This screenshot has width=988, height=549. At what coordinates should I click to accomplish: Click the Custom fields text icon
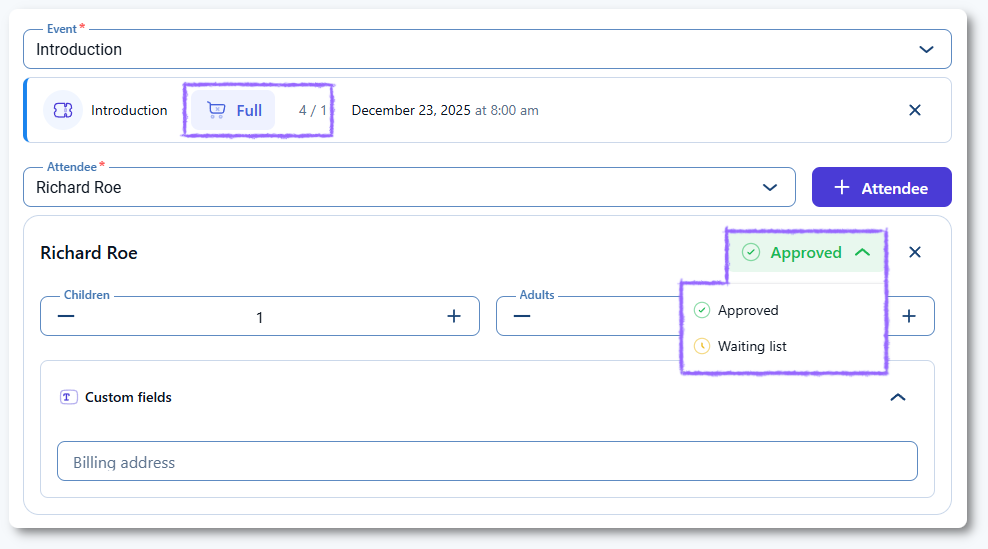tap(68, 397)
